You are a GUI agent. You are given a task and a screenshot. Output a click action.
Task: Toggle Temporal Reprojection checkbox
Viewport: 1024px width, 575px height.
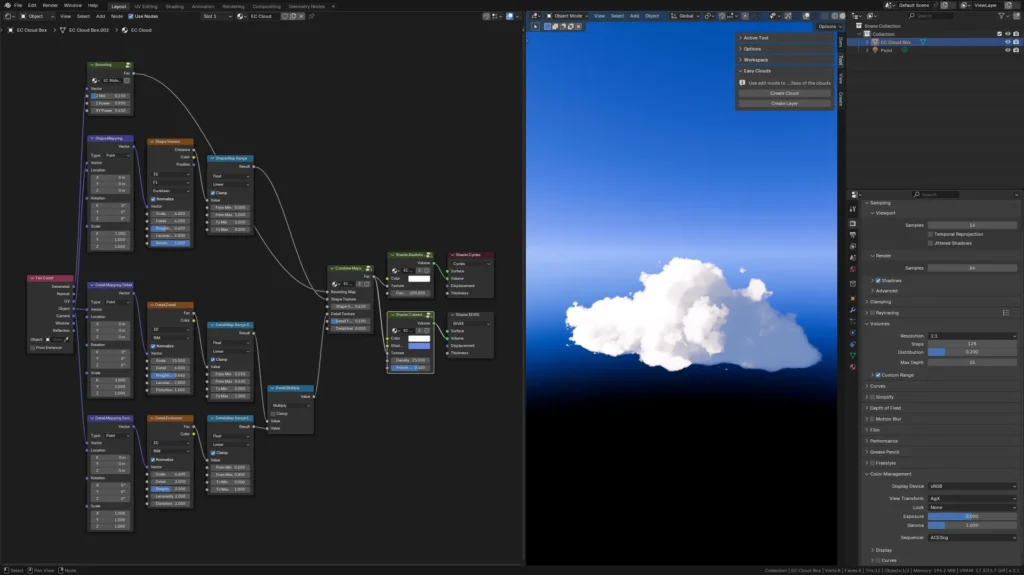click(931, 234)
